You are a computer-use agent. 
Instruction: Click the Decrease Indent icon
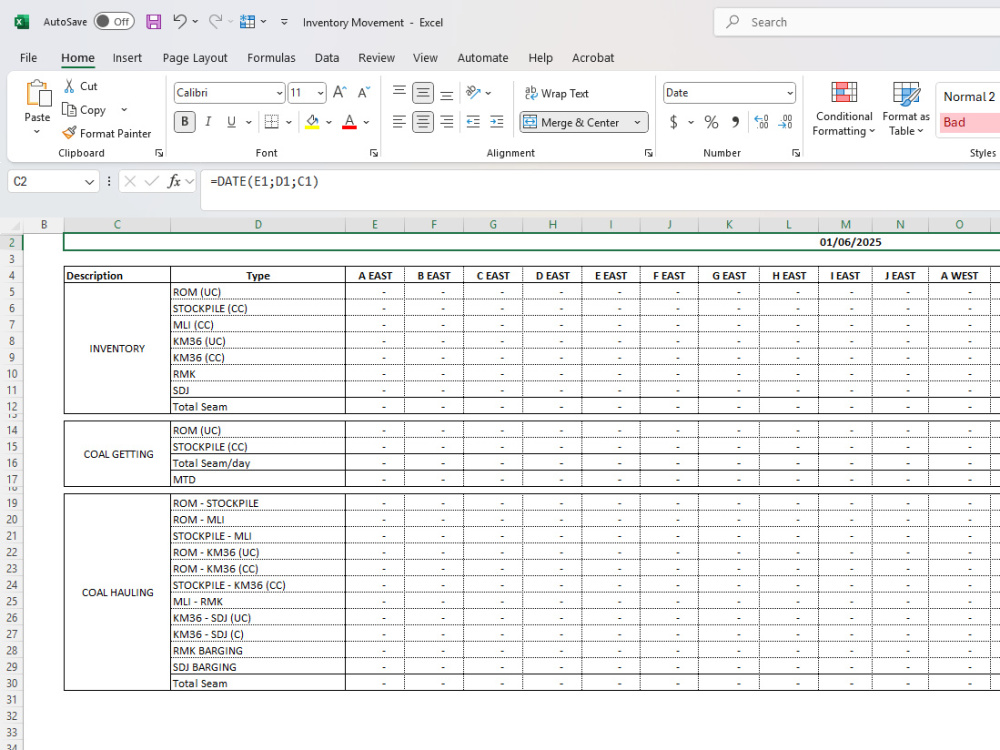473,122
